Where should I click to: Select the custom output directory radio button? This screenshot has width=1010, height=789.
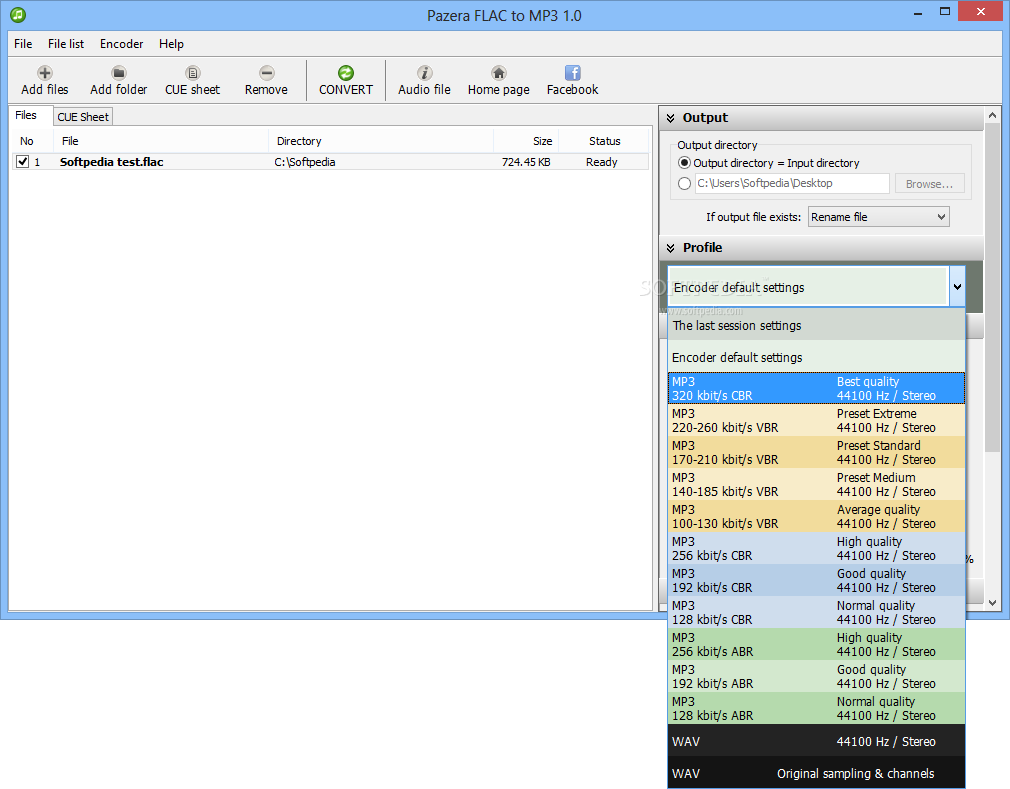coord(685,184)
